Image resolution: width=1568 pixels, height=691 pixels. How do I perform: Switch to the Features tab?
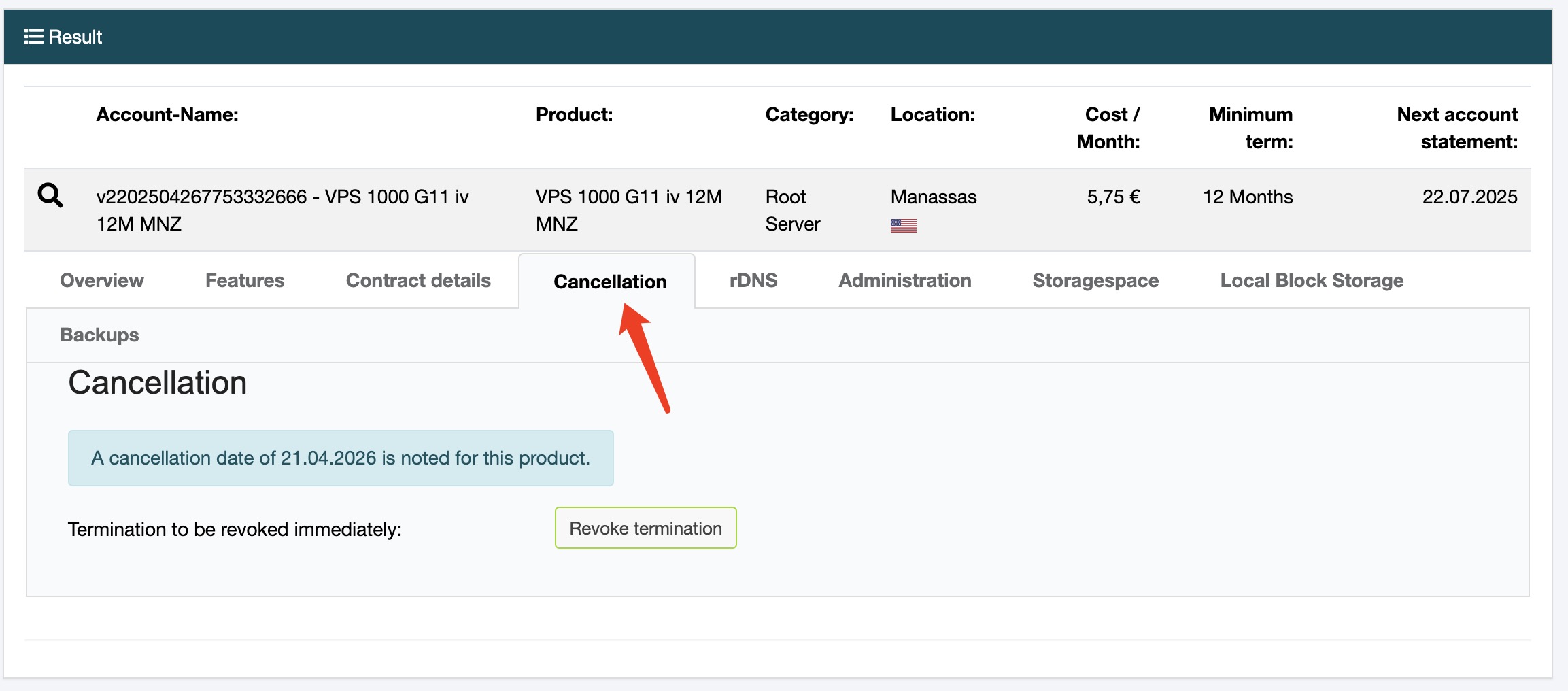(245, 281)
